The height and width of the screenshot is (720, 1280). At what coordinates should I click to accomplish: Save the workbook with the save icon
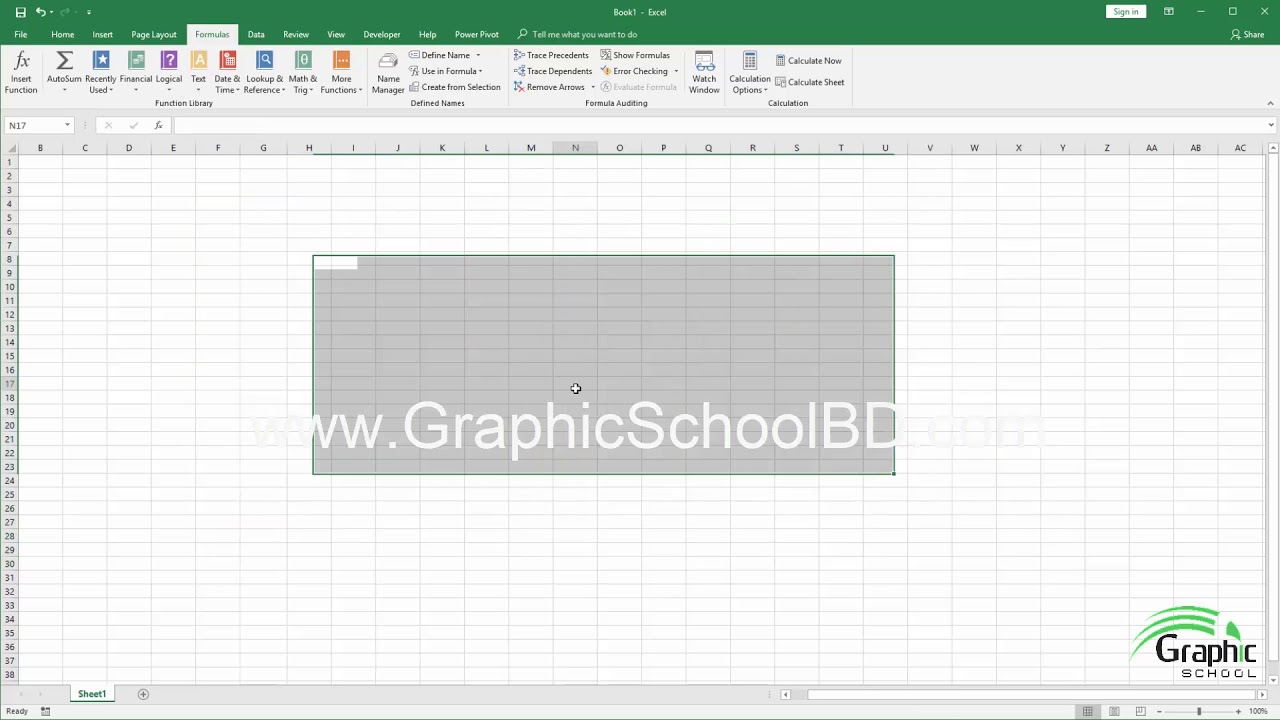20,12
